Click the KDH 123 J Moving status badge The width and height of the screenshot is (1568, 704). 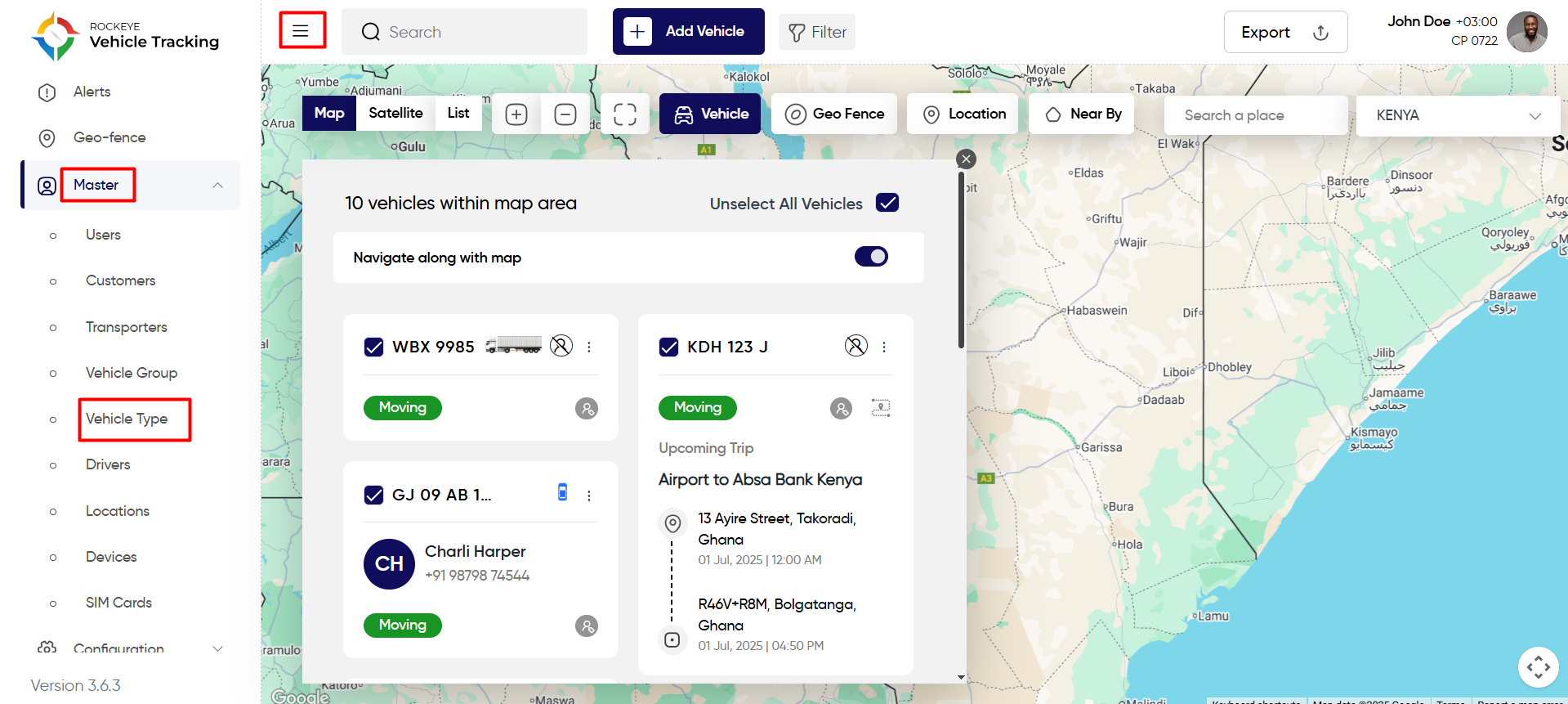click(698, 407)
